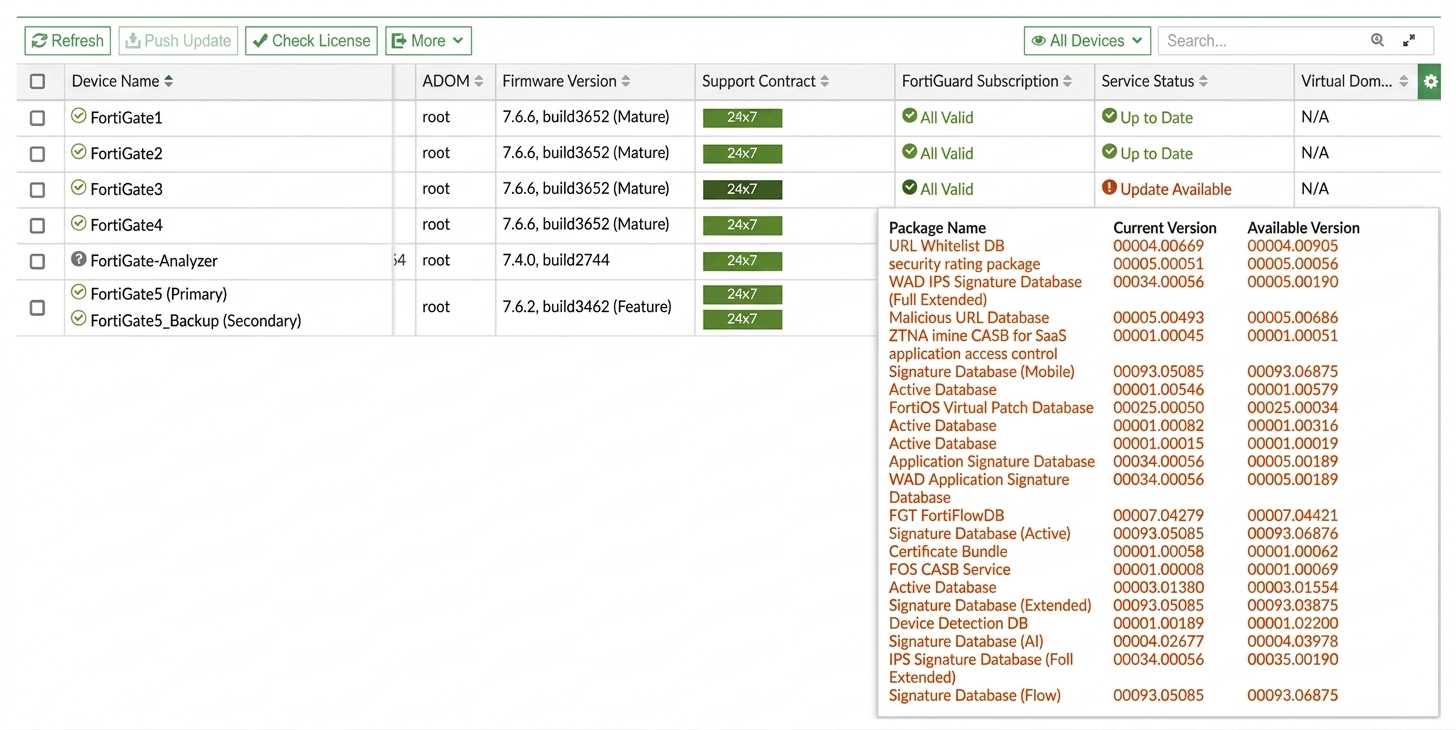The width and height of the screenshot is (1456, 730).
Task: Check the FortiGate4 row checkbox
Action: (x=37, y=226)
